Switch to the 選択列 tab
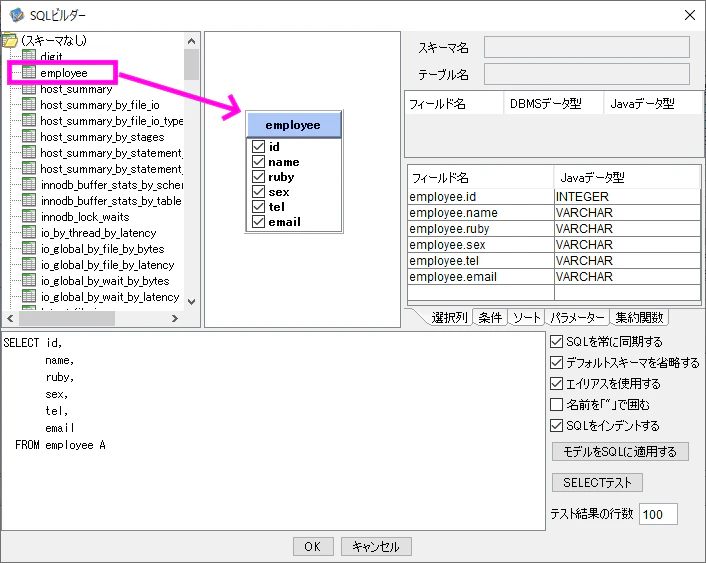The image size is (706, 563). [449, 318]
